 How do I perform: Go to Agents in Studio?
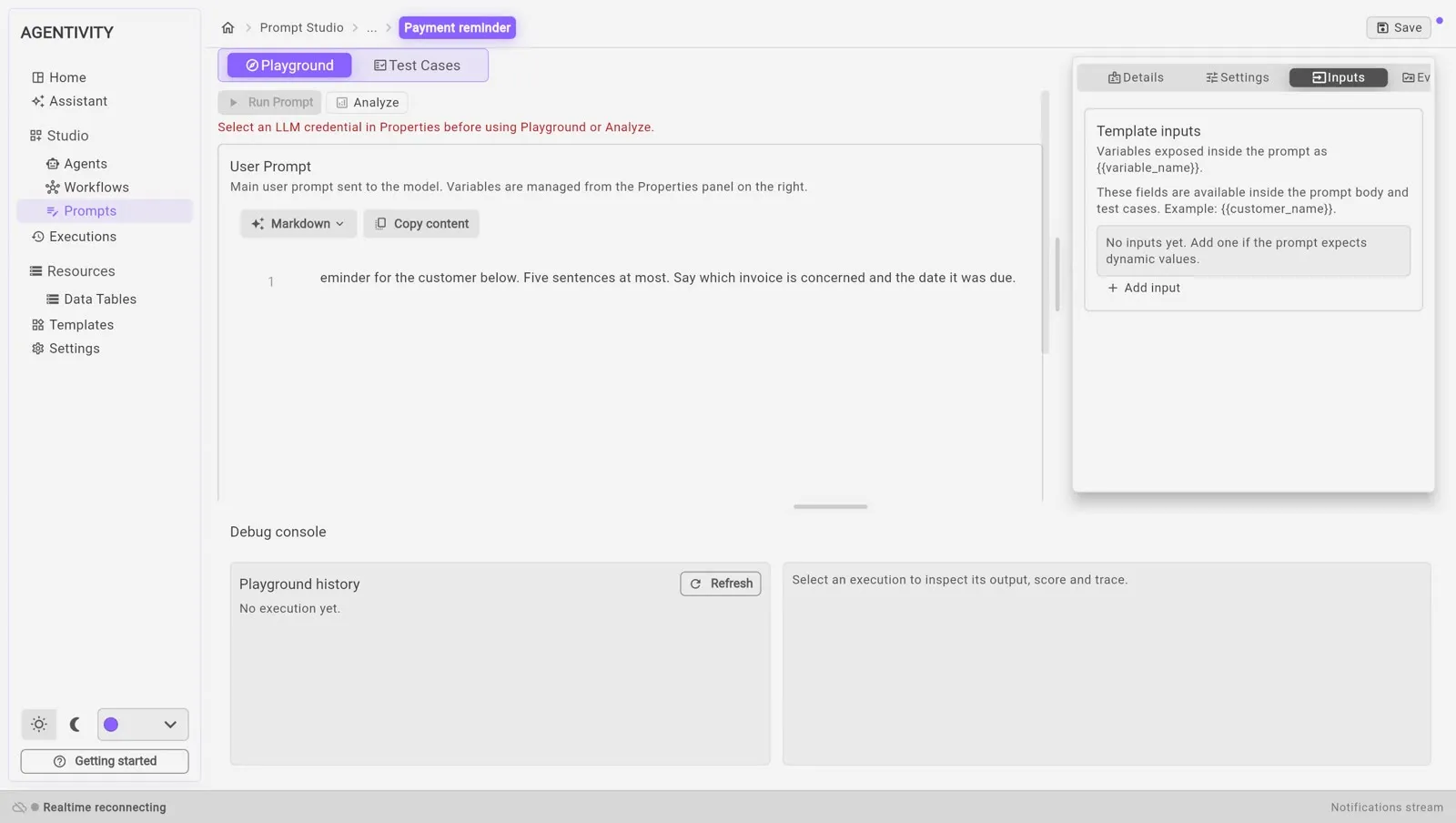[76, 164]
